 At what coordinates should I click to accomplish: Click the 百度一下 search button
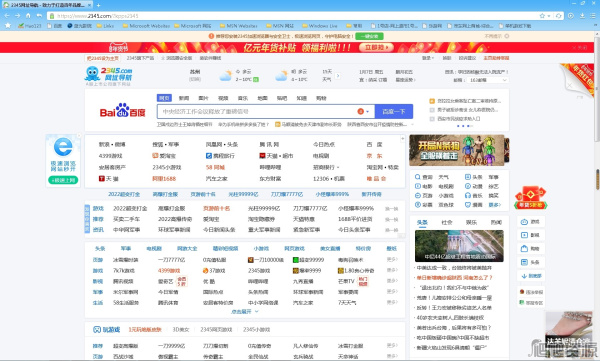click(394, 111)
